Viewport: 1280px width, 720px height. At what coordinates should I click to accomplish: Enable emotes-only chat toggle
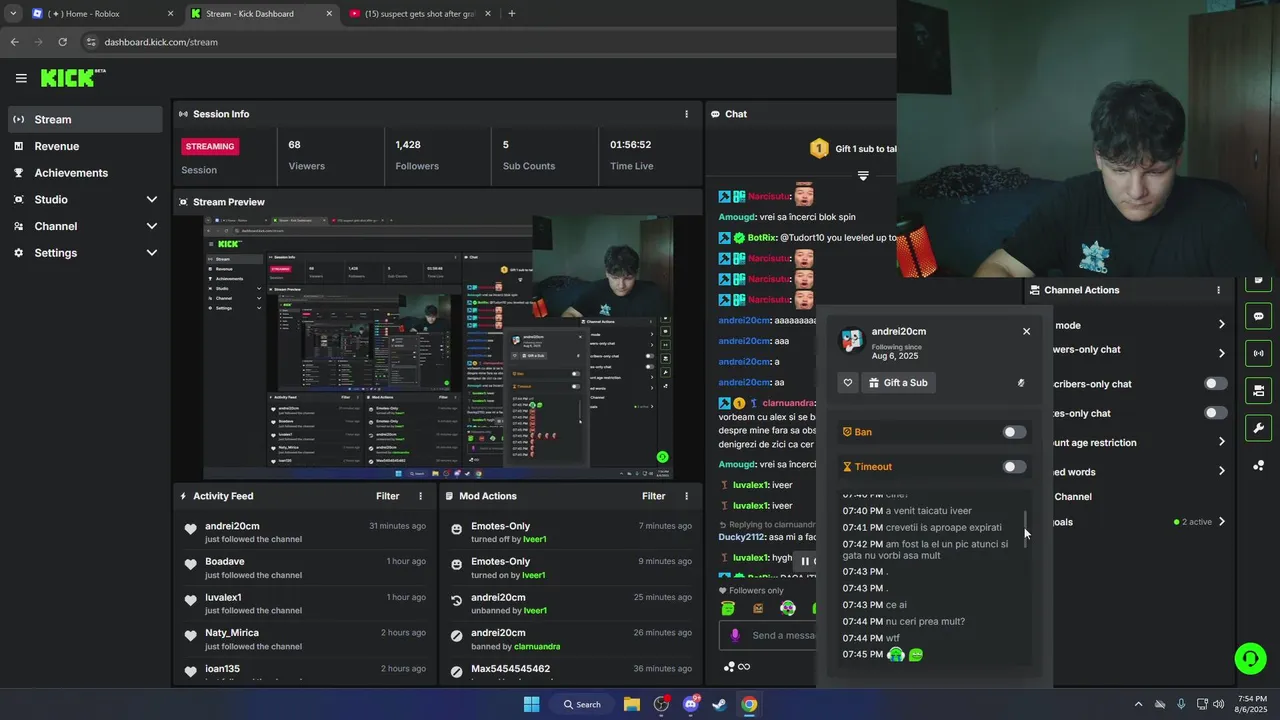(1215, 413)
